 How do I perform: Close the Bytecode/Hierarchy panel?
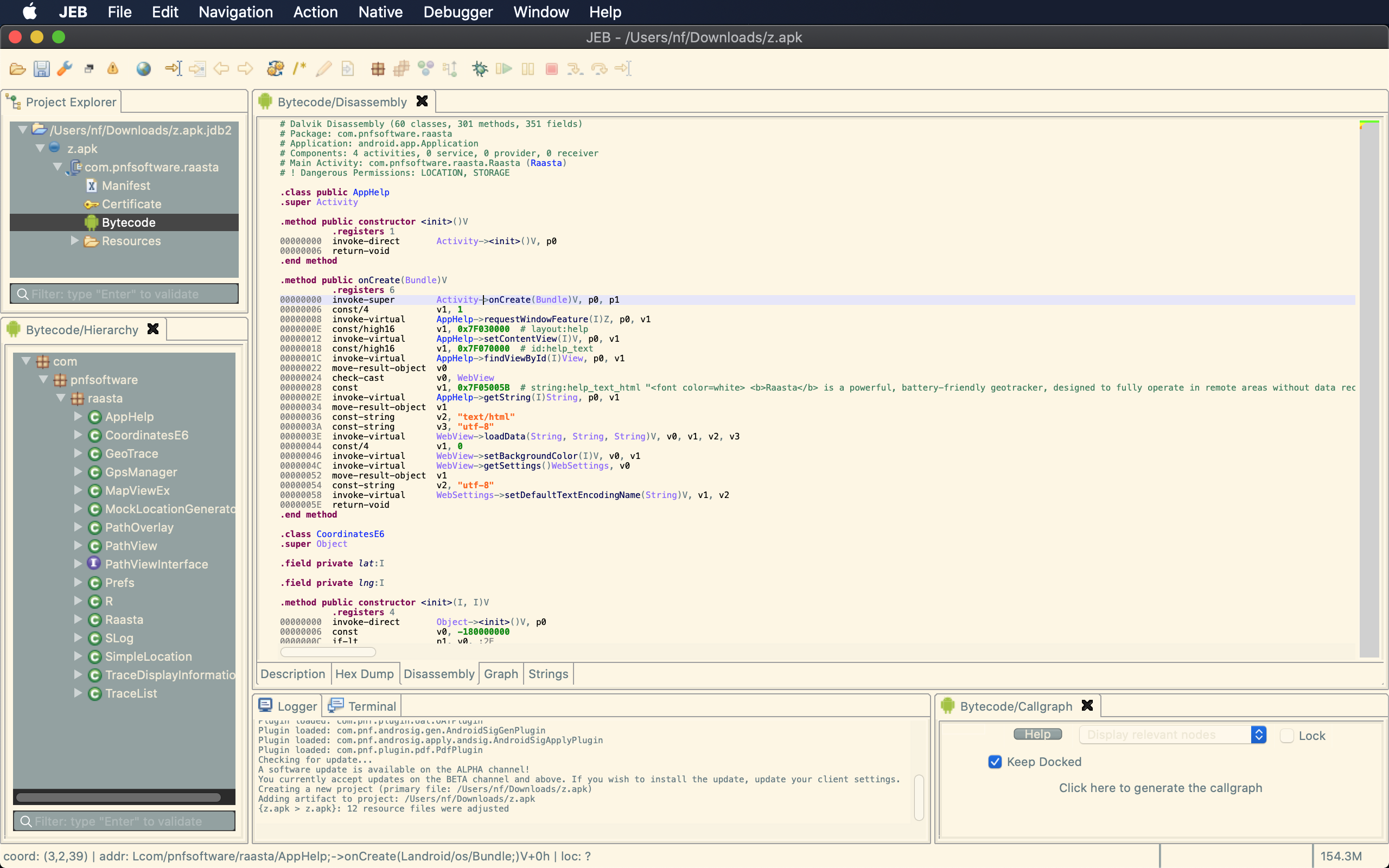(x=152, y=329)
